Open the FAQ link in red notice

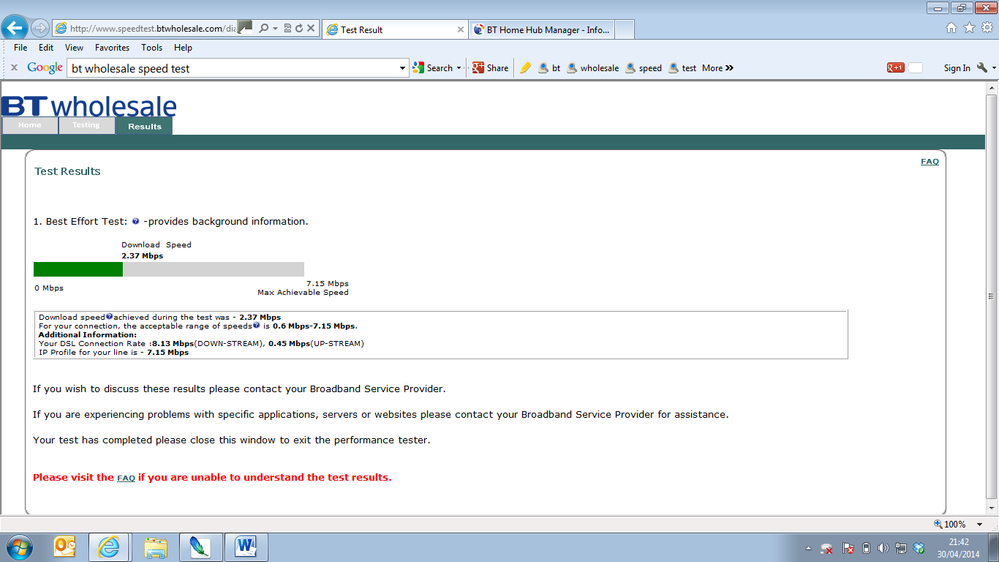tap(126, 478)
